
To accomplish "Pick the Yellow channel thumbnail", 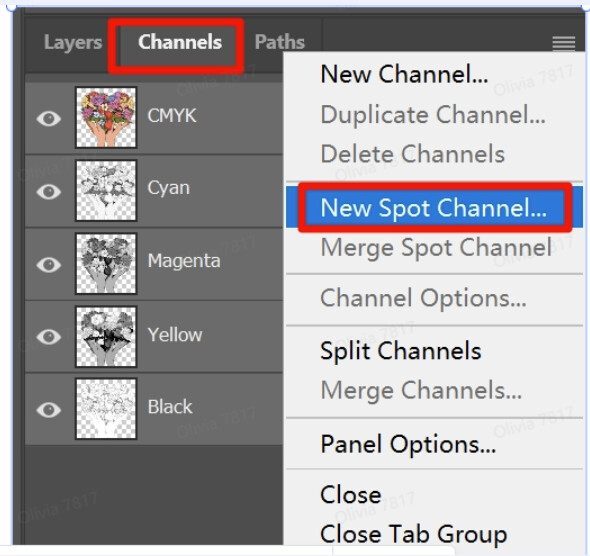I will pos(106,336).
